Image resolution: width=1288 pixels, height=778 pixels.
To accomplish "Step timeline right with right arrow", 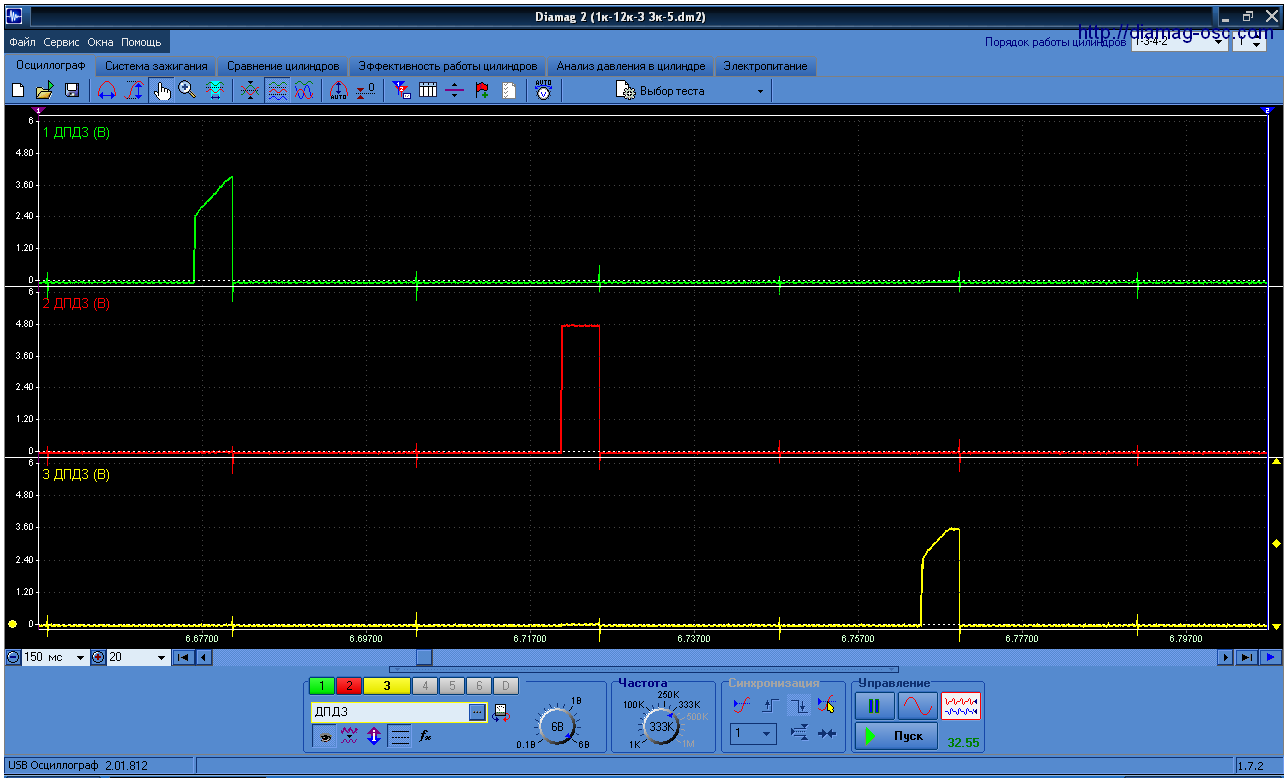I will tap(1226, 657).
